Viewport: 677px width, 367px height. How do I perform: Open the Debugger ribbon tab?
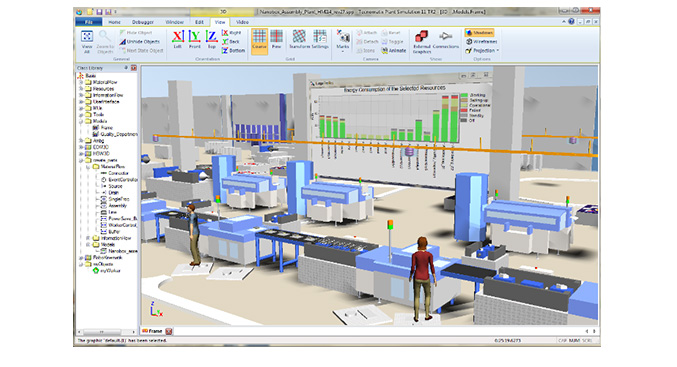(x=142, y=22)
